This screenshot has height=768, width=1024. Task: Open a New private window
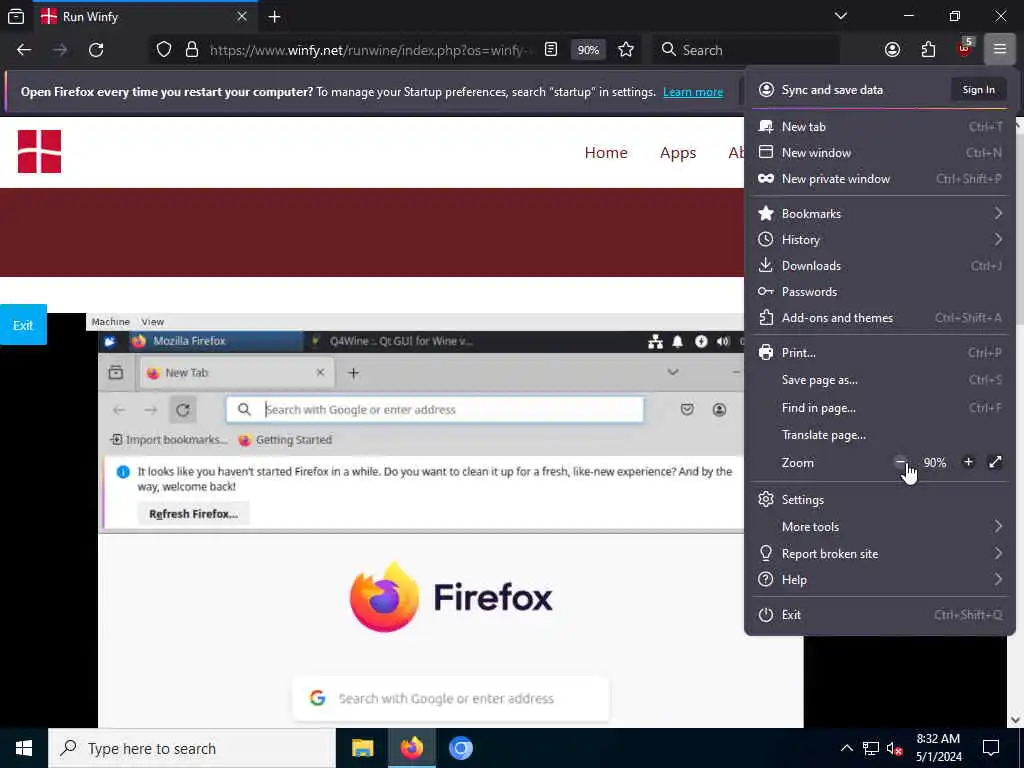(x=880, y=179)
